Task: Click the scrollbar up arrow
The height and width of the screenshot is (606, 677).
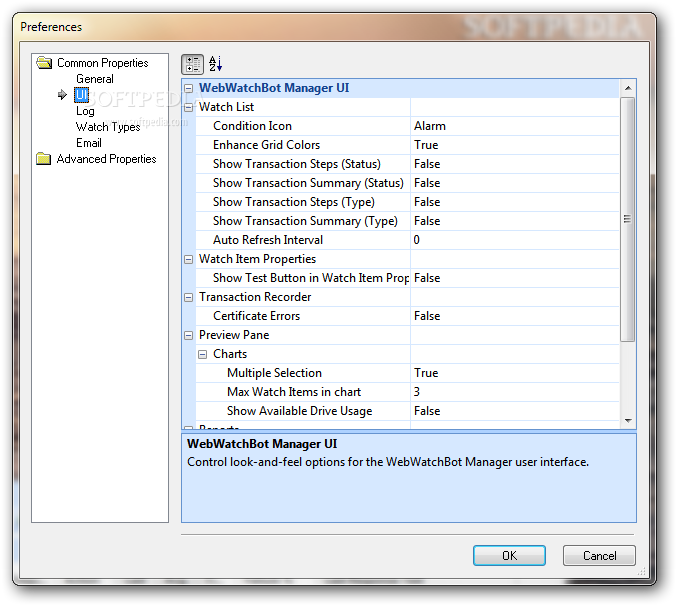Action: coord(628,88)
